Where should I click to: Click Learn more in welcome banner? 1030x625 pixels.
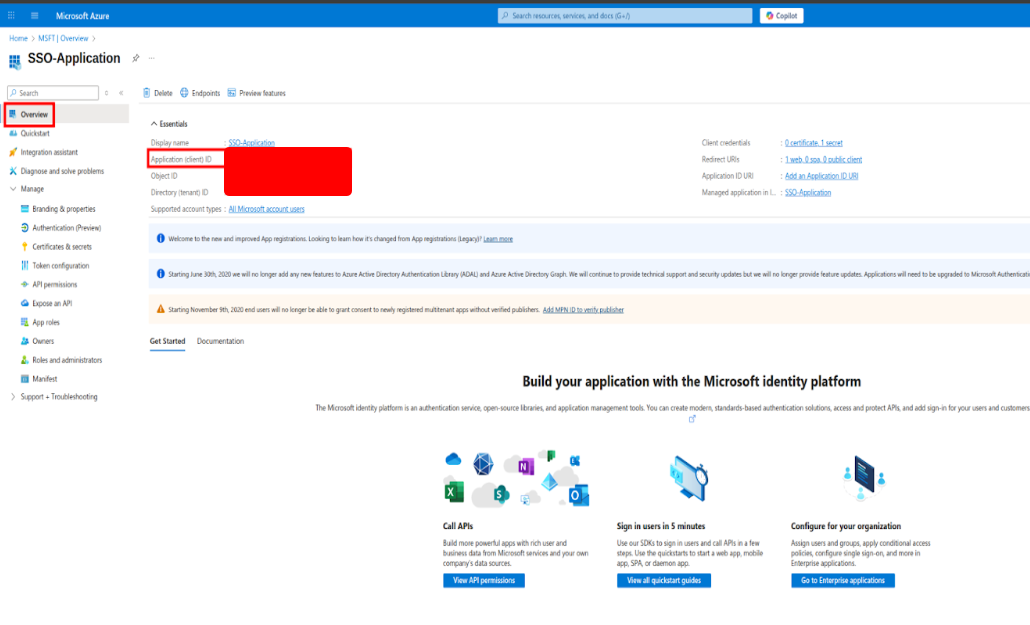[x=498, y=239]
